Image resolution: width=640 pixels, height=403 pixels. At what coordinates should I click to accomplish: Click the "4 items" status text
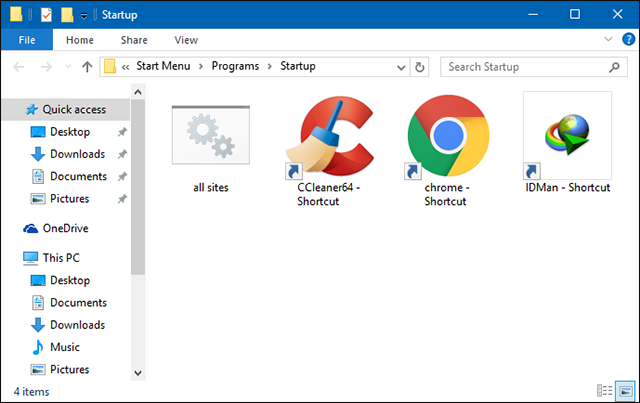(x=31, y=392)
